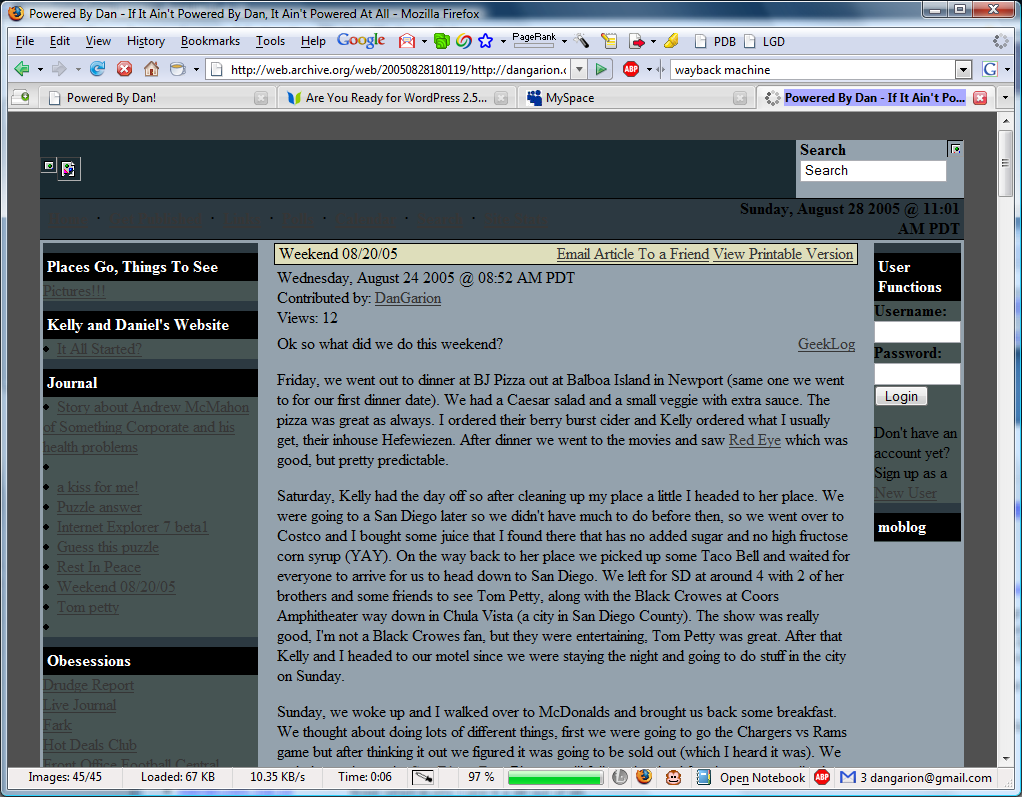This screenshot has width=1022, height=797.
Task: Open Gmail notifier in status bar
Action: [x=848, y=777]
